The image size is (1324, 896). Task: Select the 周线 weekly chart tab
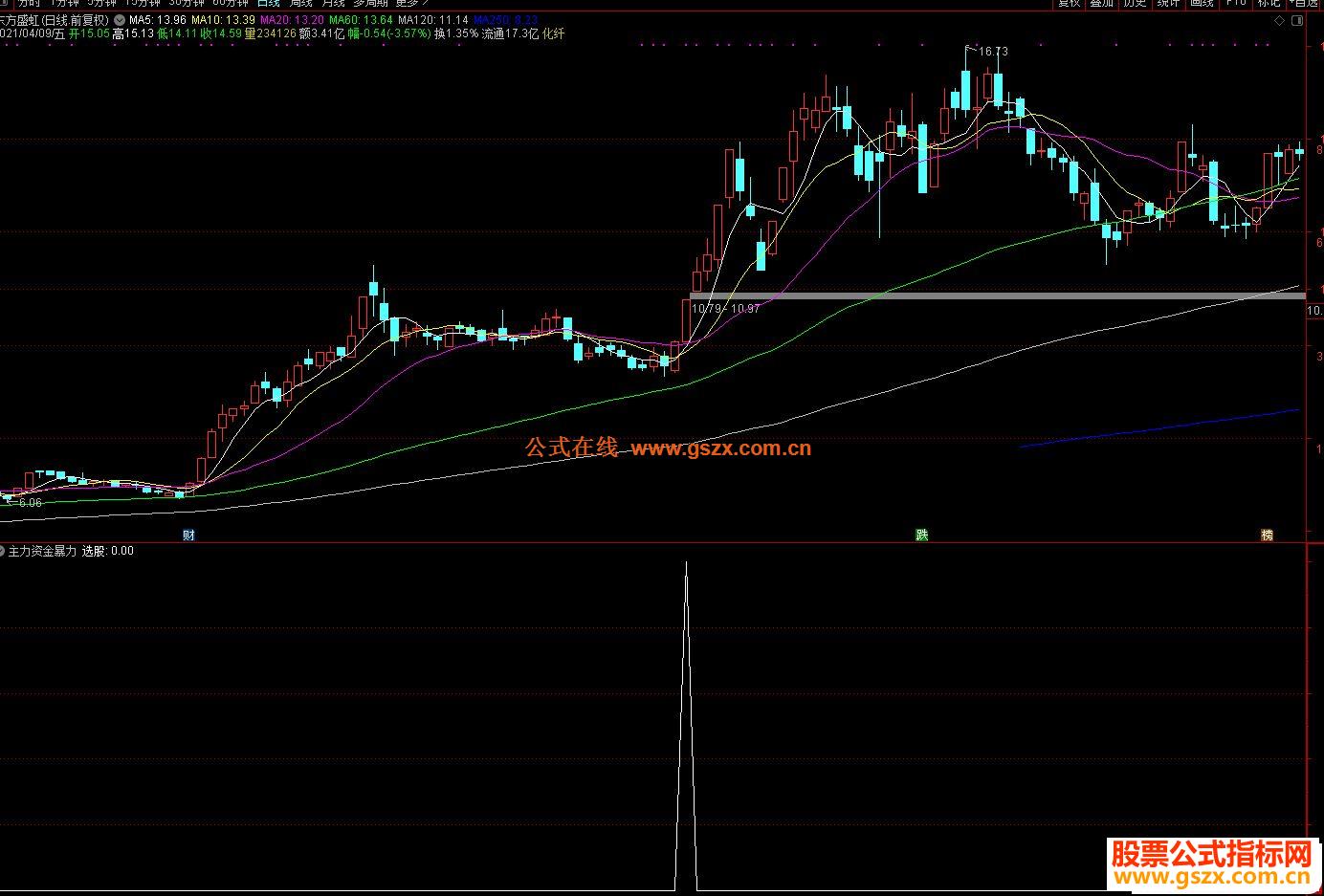[x=300, y=4]
